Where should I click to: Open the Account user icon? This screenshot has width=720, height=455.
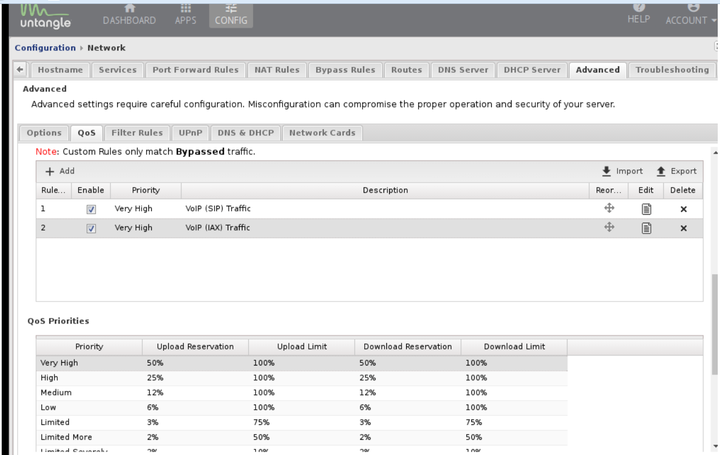(x=694, y=8)
